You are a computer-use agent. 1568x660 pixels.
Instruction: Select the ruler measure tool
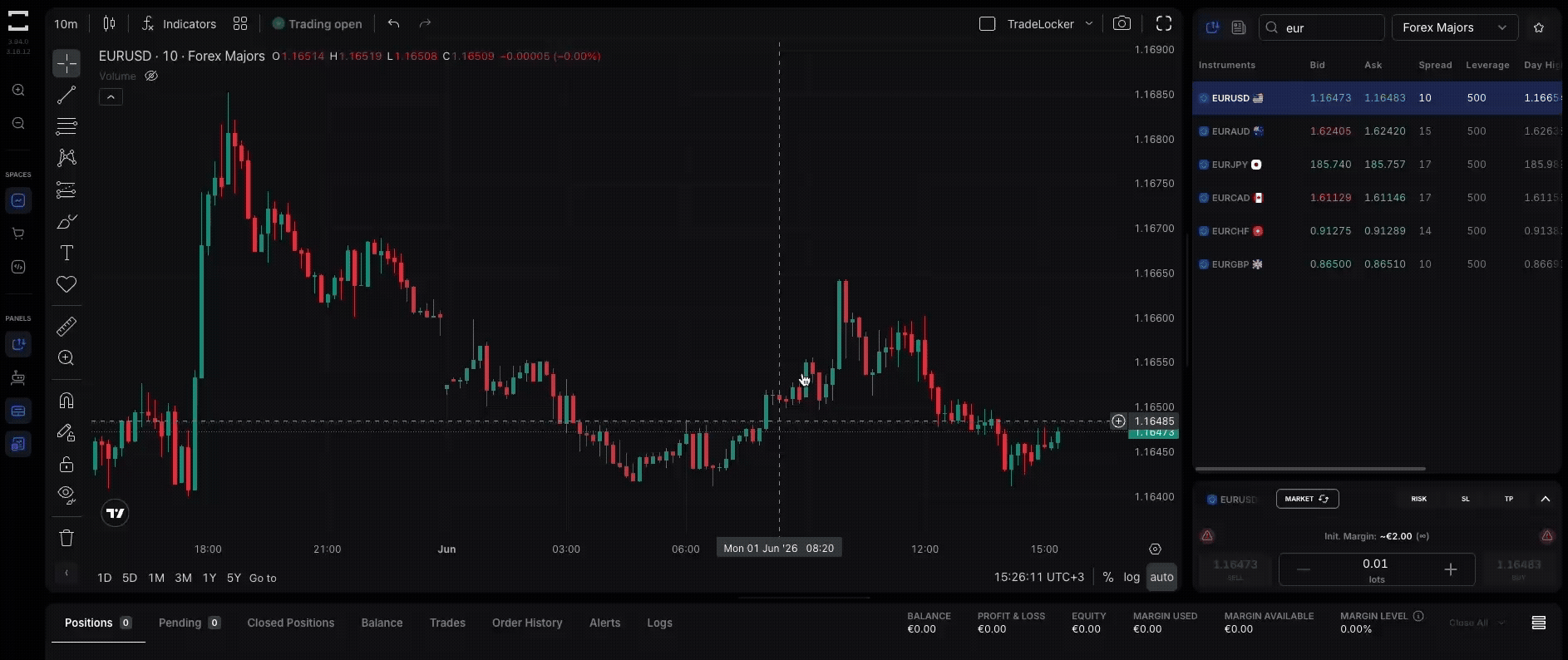pyautogui.click(x=67, y=327)
